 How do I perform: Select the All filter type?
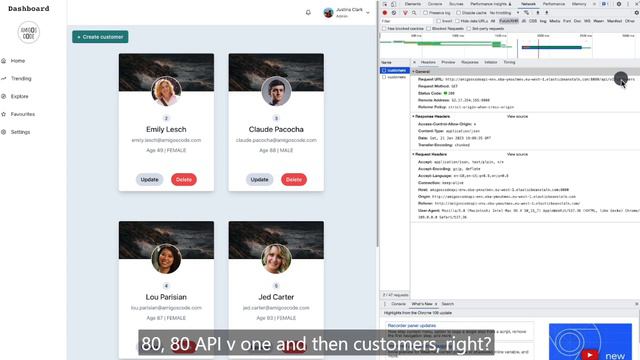[493, 21]
